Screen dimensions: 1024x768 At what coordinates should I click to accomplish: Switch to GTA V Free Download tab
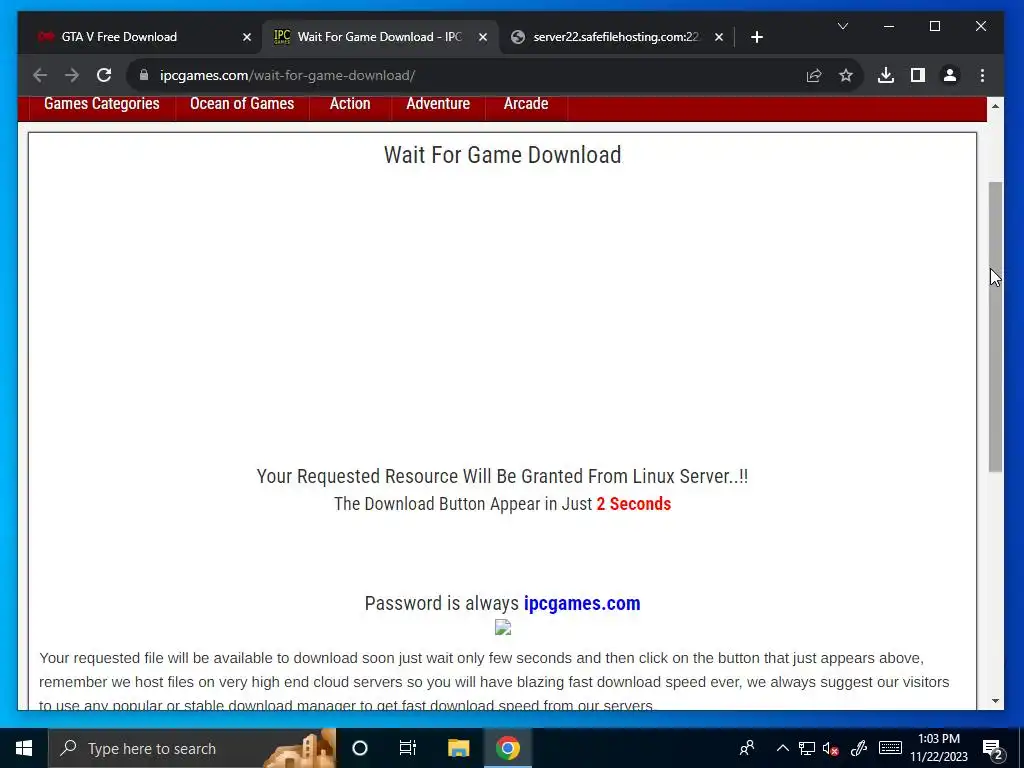[x=144, y=37]
